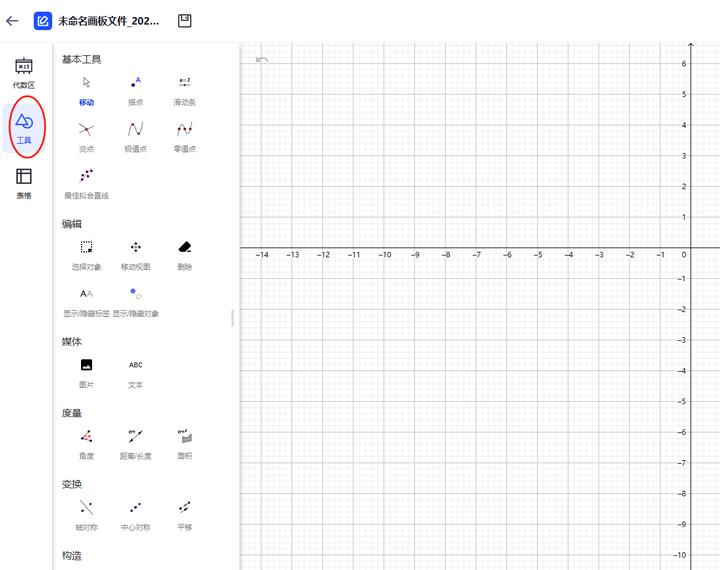The width and height of the screenshot is (720, 570).
Task: Save the file with the disk icon
Action: (x=185, y=21)
